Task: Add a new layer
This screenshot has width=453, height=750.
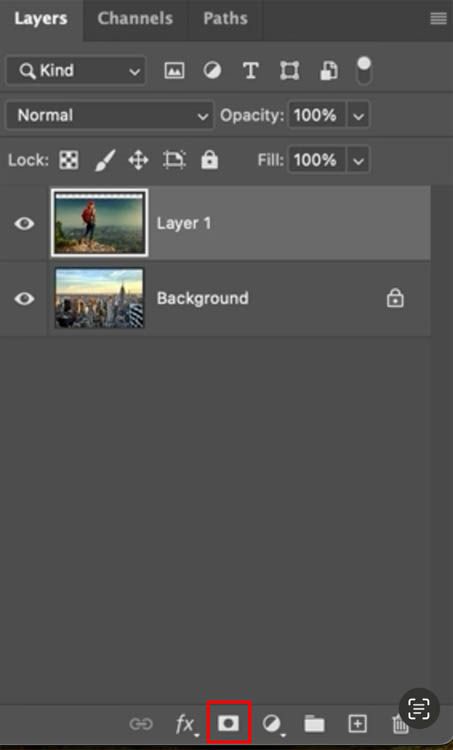Action: coord(357,724)
